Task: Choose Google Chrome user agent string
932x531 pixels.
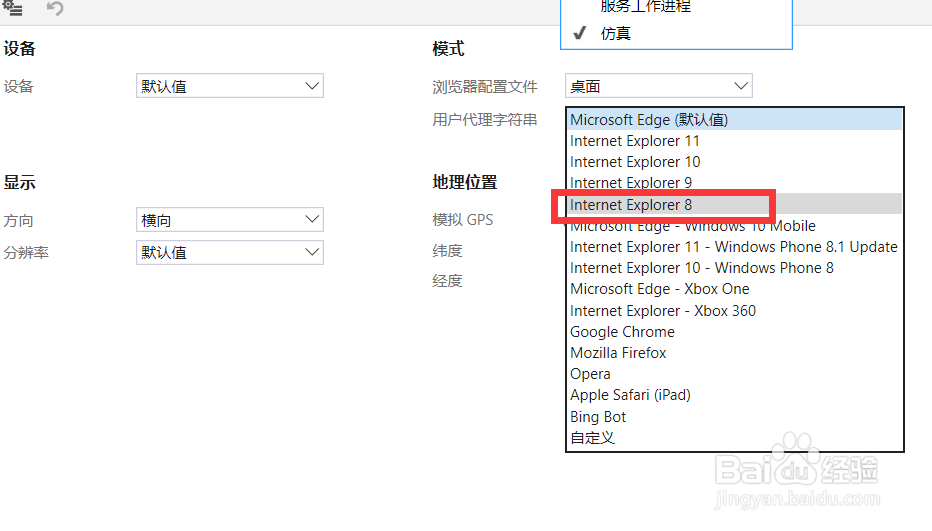Action: pos(622,332)
